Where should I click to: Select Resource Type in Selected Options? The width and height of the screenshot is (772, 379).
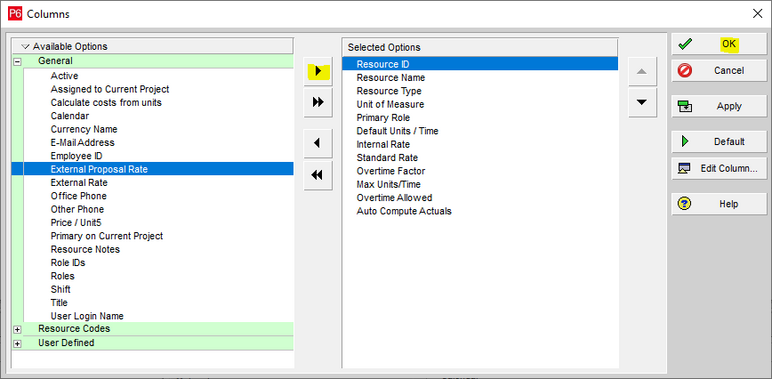389,91
